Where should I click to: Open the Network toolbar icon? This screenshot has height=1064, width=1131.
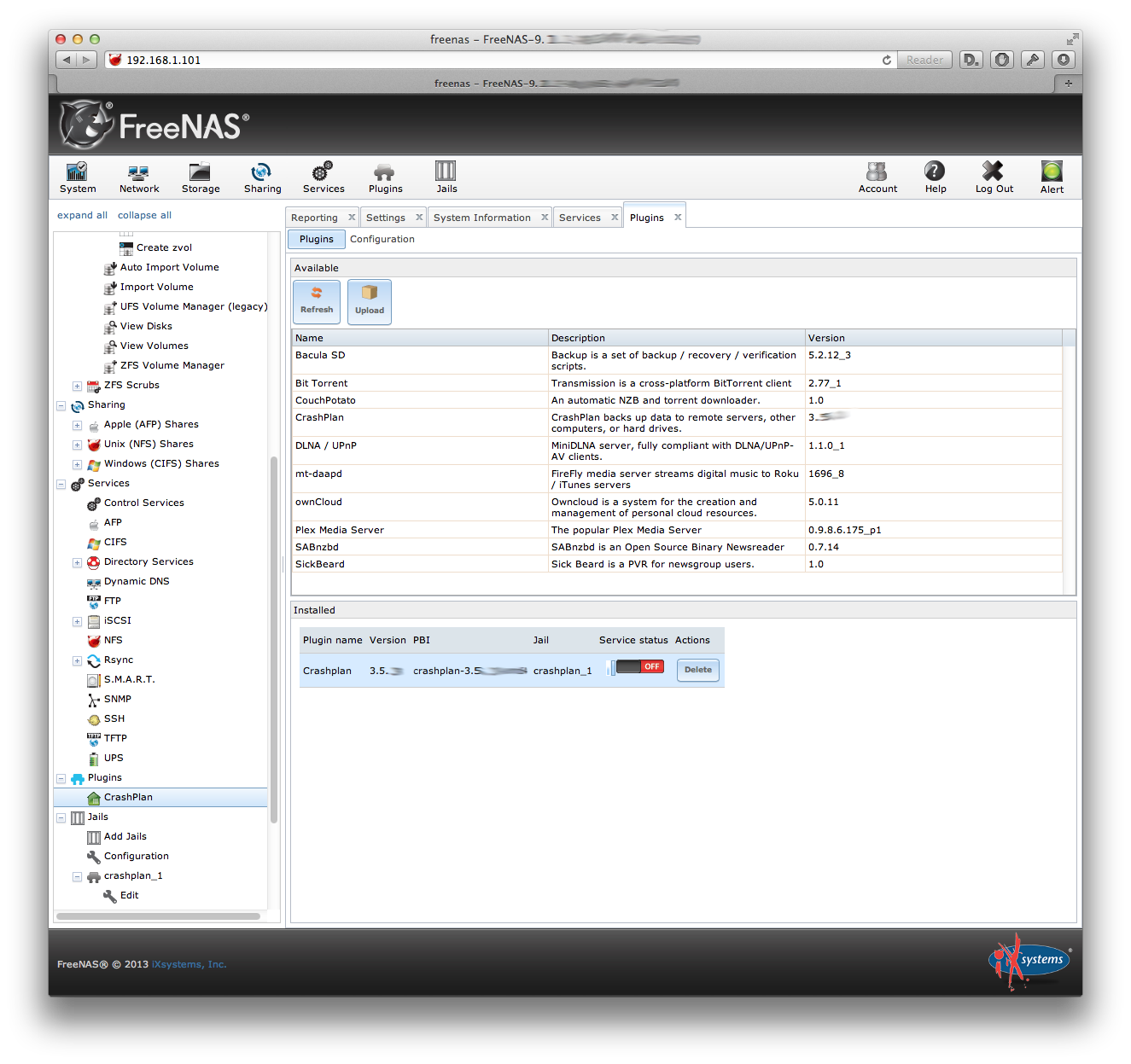[139, 177]
